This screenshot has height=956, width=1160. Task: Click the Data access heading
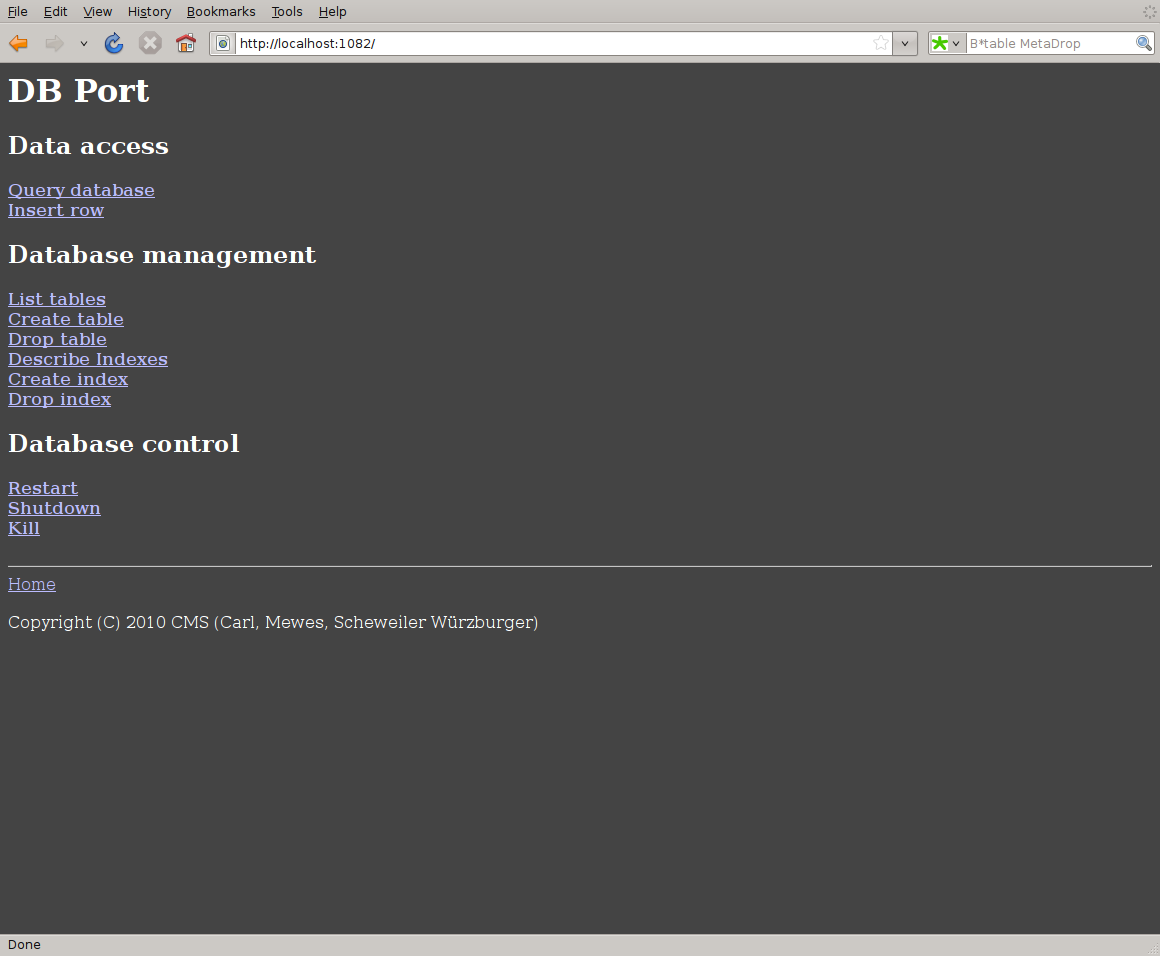pos(89,146)
